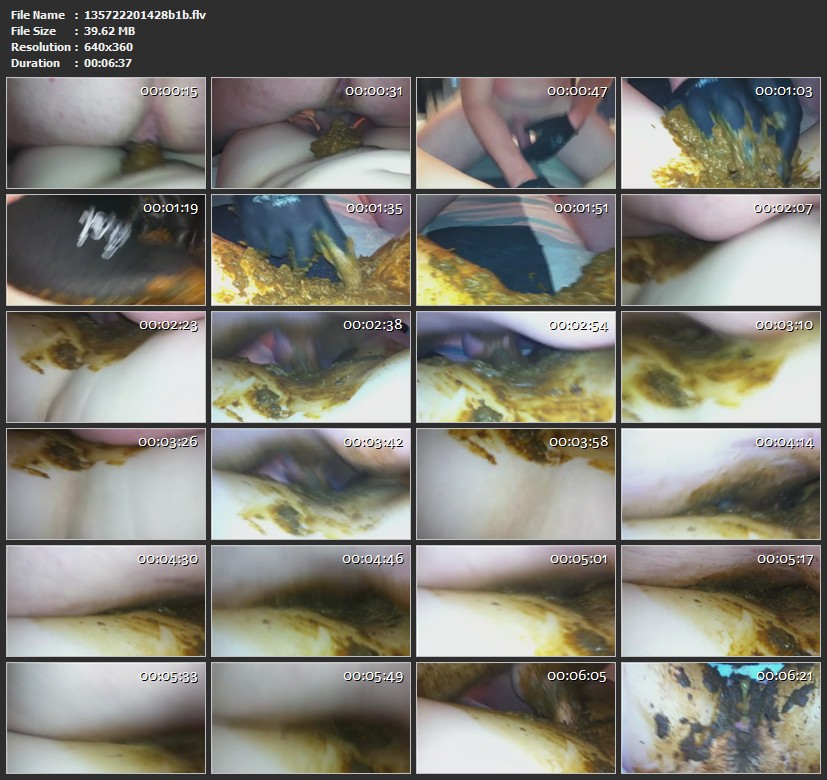Select the thumbnail at 00:01:51
This screenshot has height=780, width=827.
[515, 250]
